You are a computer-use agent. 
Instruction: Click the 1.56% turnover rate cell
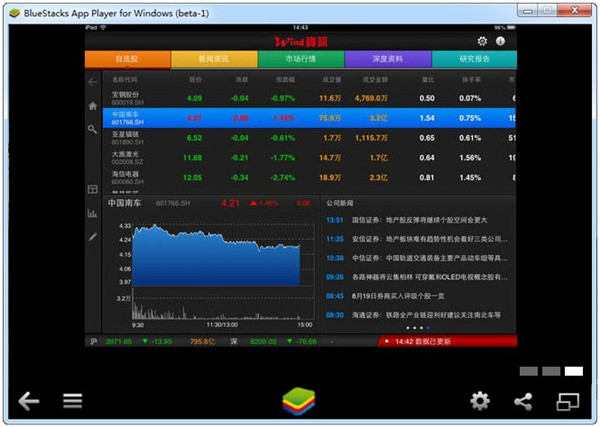470,158
